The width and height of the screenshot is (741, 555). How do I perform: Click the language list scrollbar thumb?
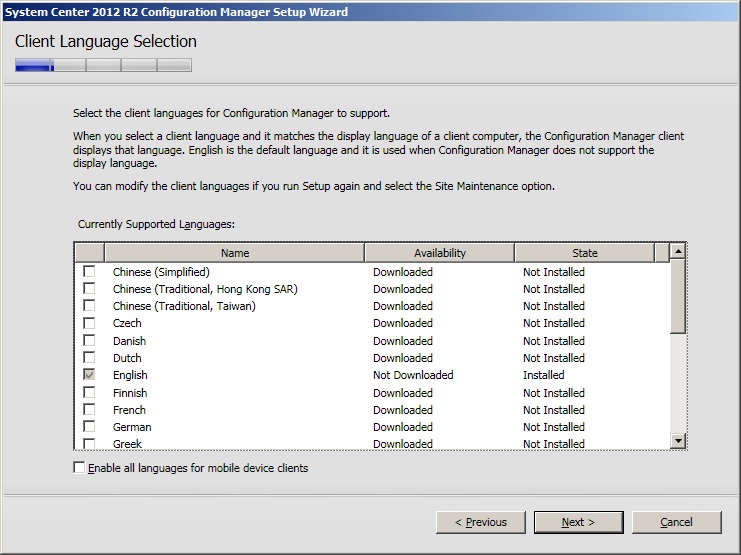click(678, 296)
